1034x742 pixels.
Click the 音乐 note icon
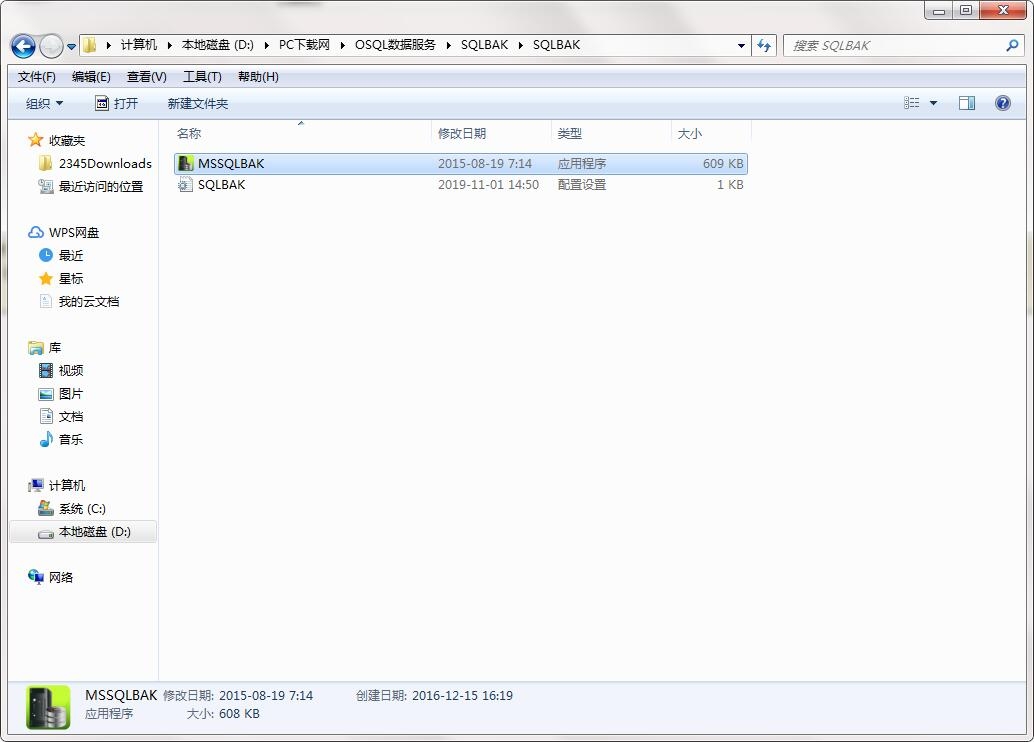point(46,439)
